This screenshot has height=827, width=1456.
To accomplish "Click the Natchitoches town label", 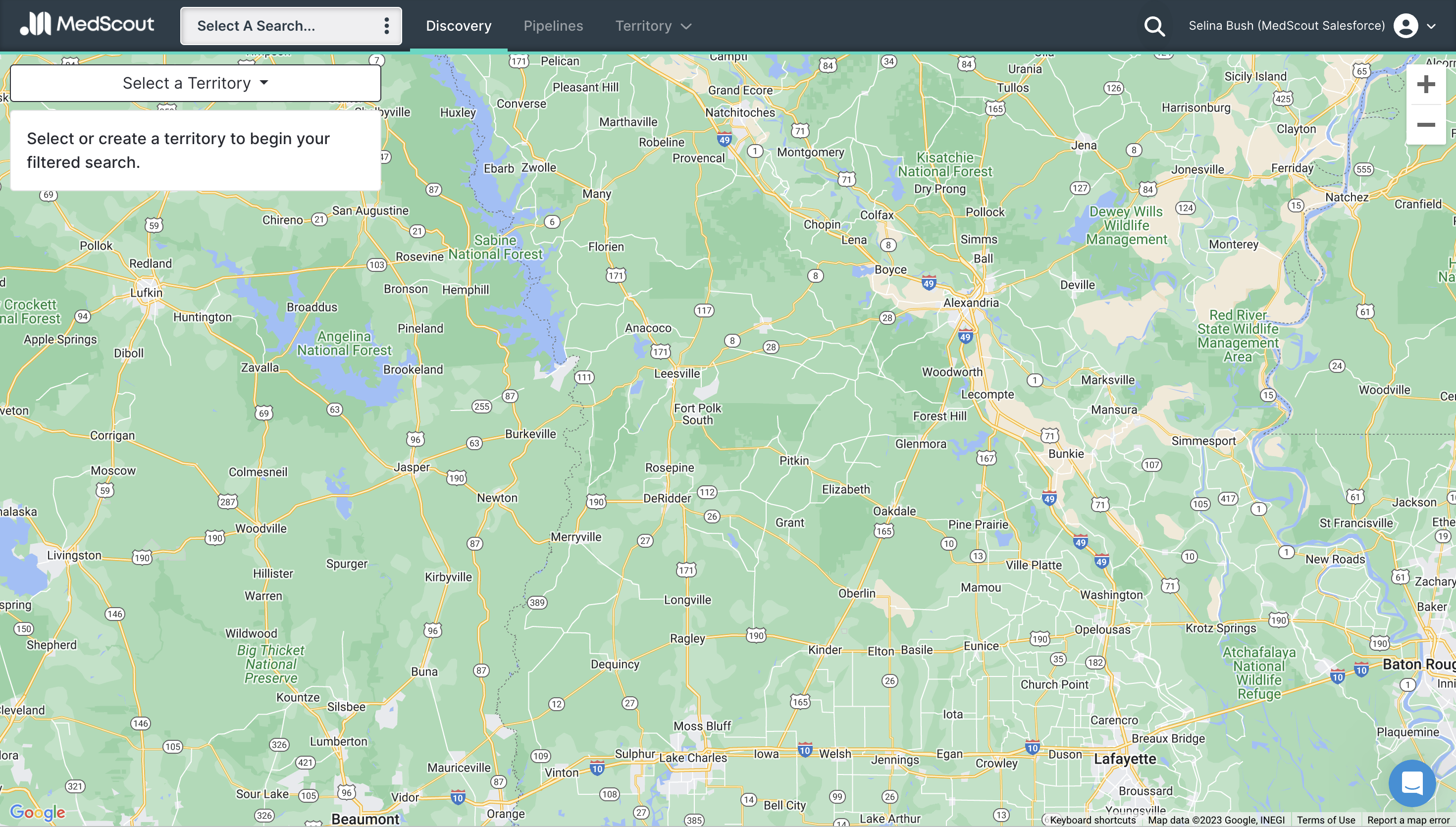I will (x=739, y=112).
